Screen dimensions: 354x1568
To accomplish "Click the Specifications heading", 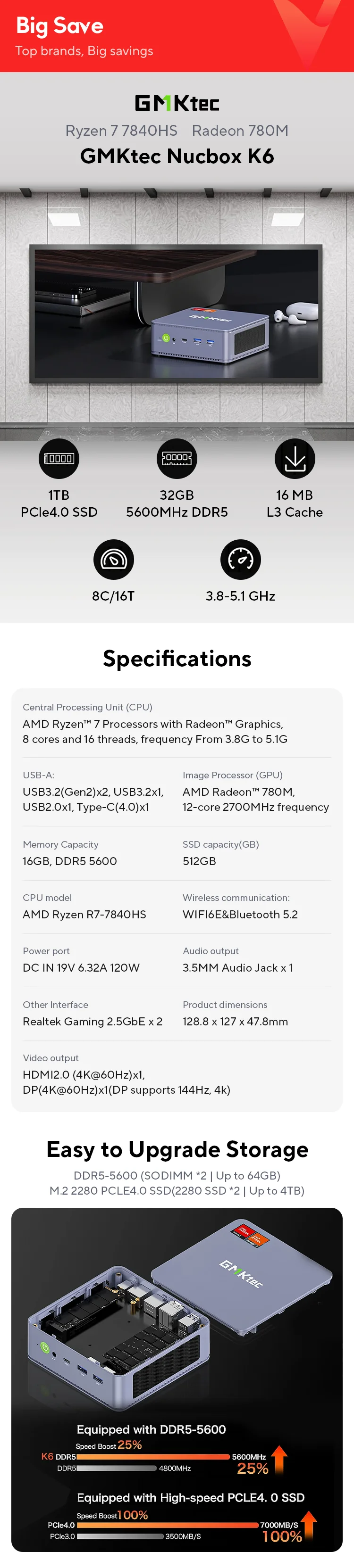I will tap(177, 659).
